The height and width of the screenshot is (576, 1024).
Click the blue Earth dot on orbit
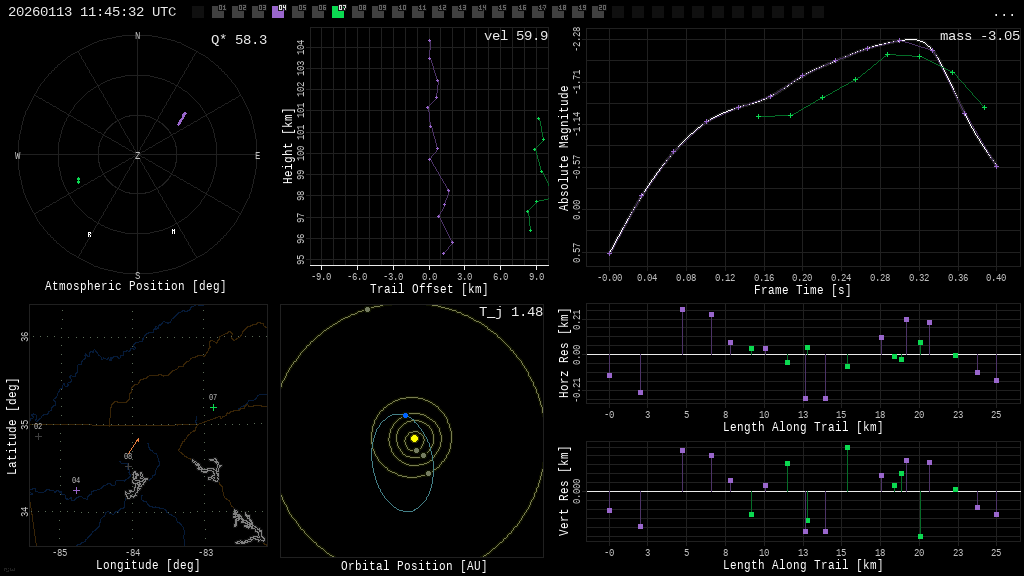pyautogui.click(x=405, y=415)
